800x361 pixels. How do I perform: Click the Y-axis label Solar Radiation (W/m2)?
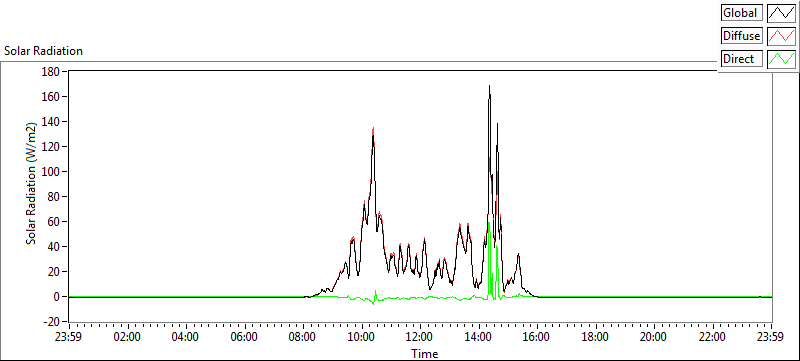coord(32,184)
